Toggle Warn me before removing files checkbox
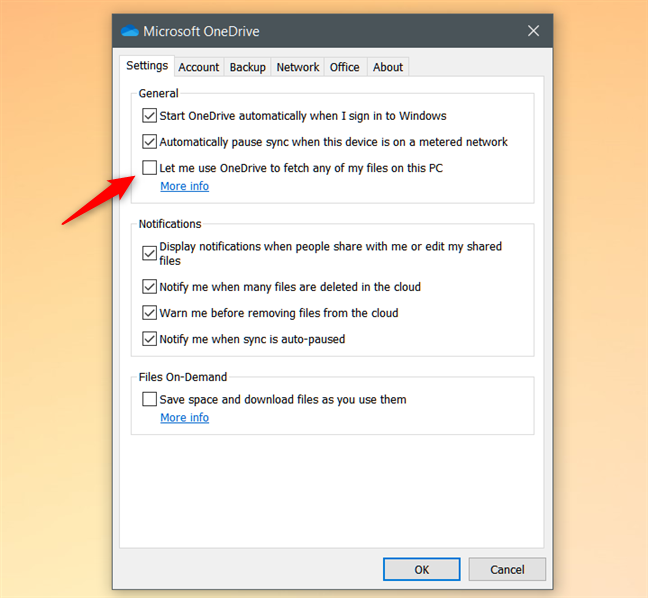Viewport: 648px width, 598px height. [x=149, y=313]
